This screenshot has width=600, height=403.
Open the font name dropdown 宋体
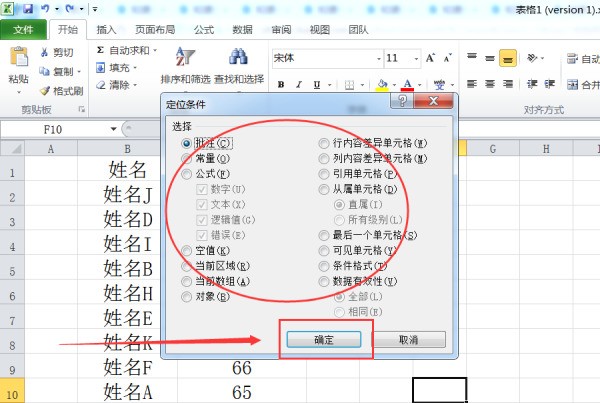[x=379, y=59]
